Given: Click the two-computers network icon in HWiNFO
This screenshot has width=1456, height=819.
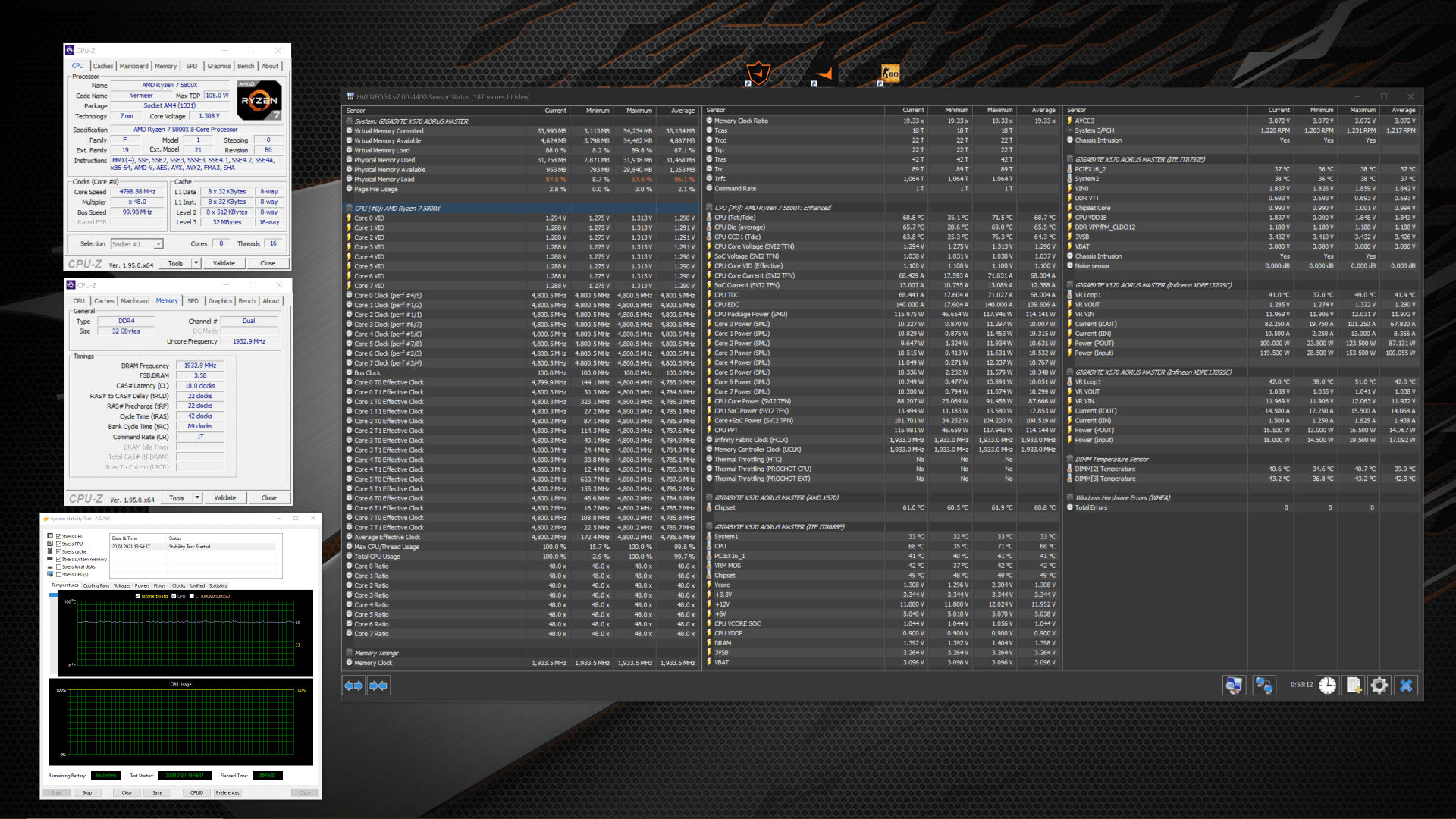Looking at the screenshot, I should [x=1264, y=686].
